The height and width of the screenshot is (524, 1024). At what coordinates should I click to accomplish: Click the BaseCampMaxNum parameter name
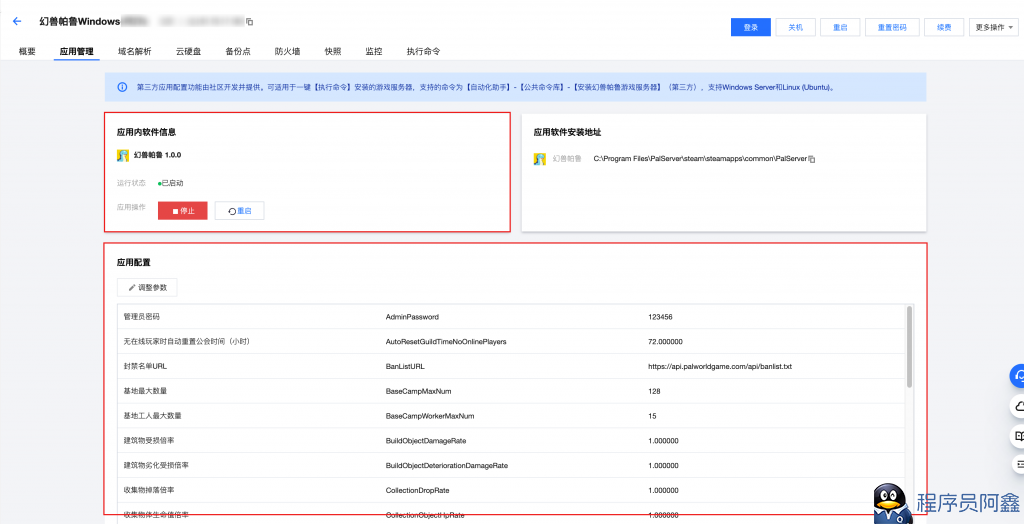(x=419, y=391)
